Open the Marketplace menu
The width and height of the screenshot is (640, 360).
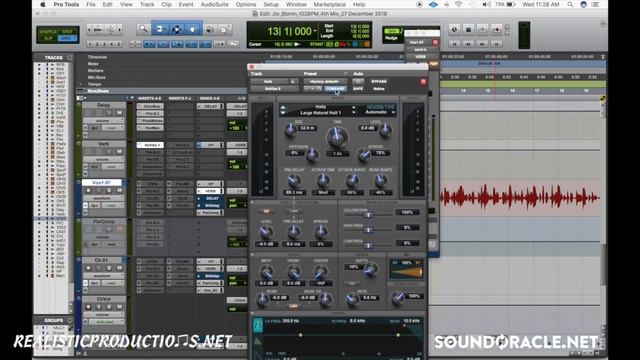point(329,4)
